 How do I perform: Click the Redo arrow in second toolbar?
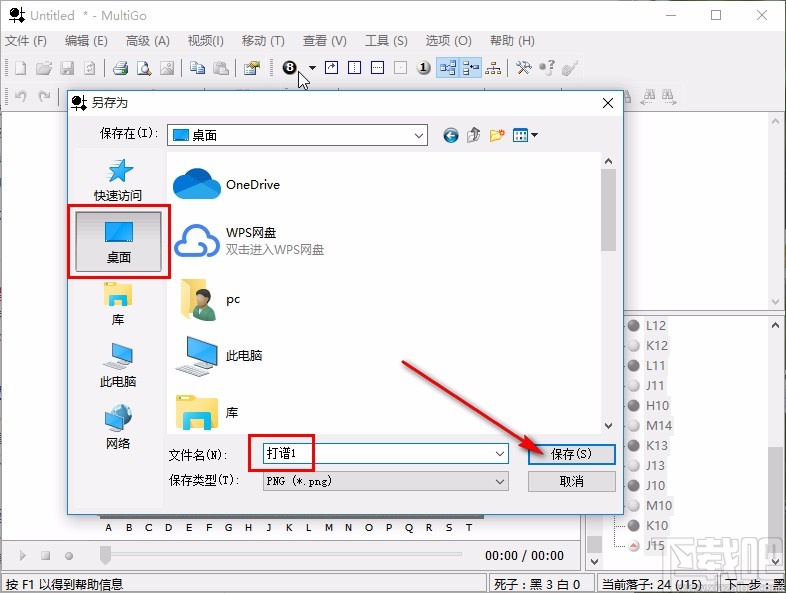44,95
